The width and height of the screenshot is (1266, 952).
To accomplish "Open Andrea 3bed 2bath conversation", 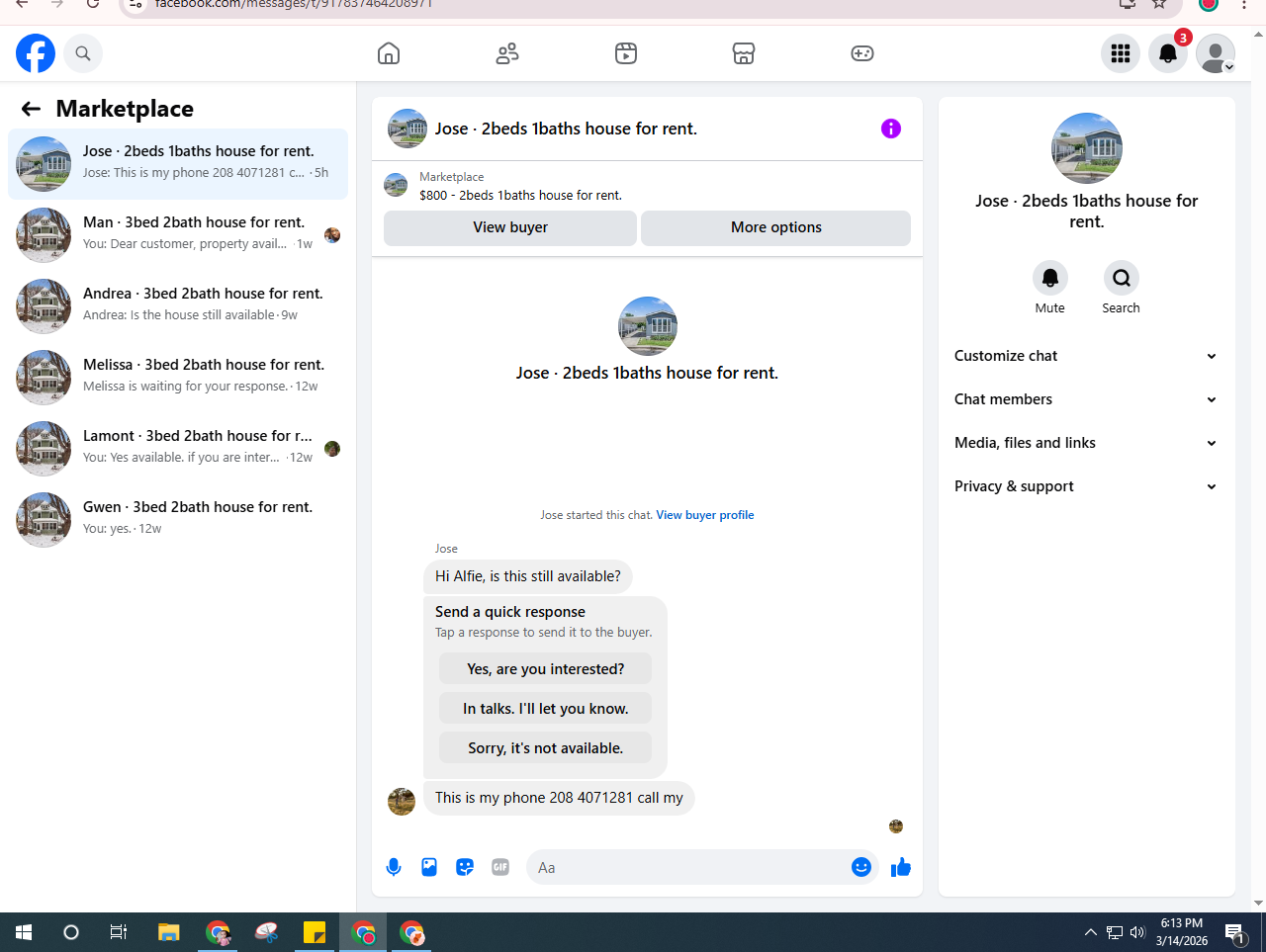I will pyautogui.click(x=178, y=306).
